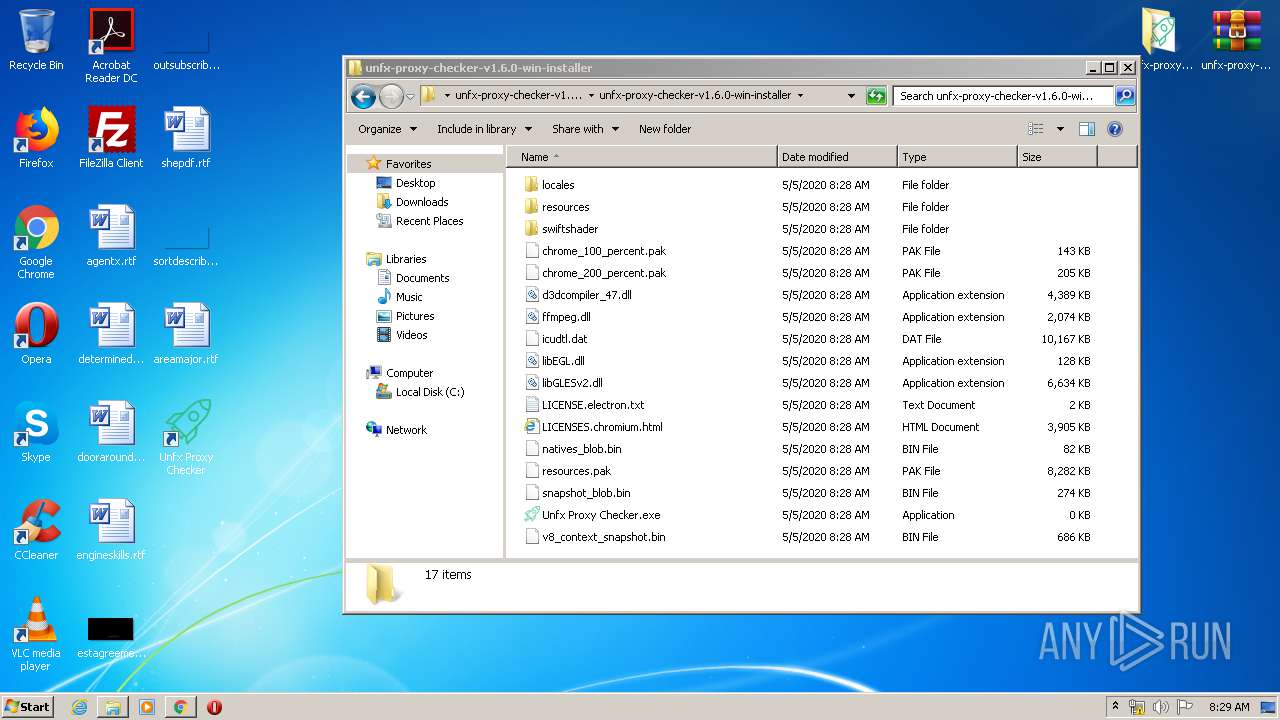Open the change view options arrow
Viewport: 1280px width, 720px height.
point(1060,129)
